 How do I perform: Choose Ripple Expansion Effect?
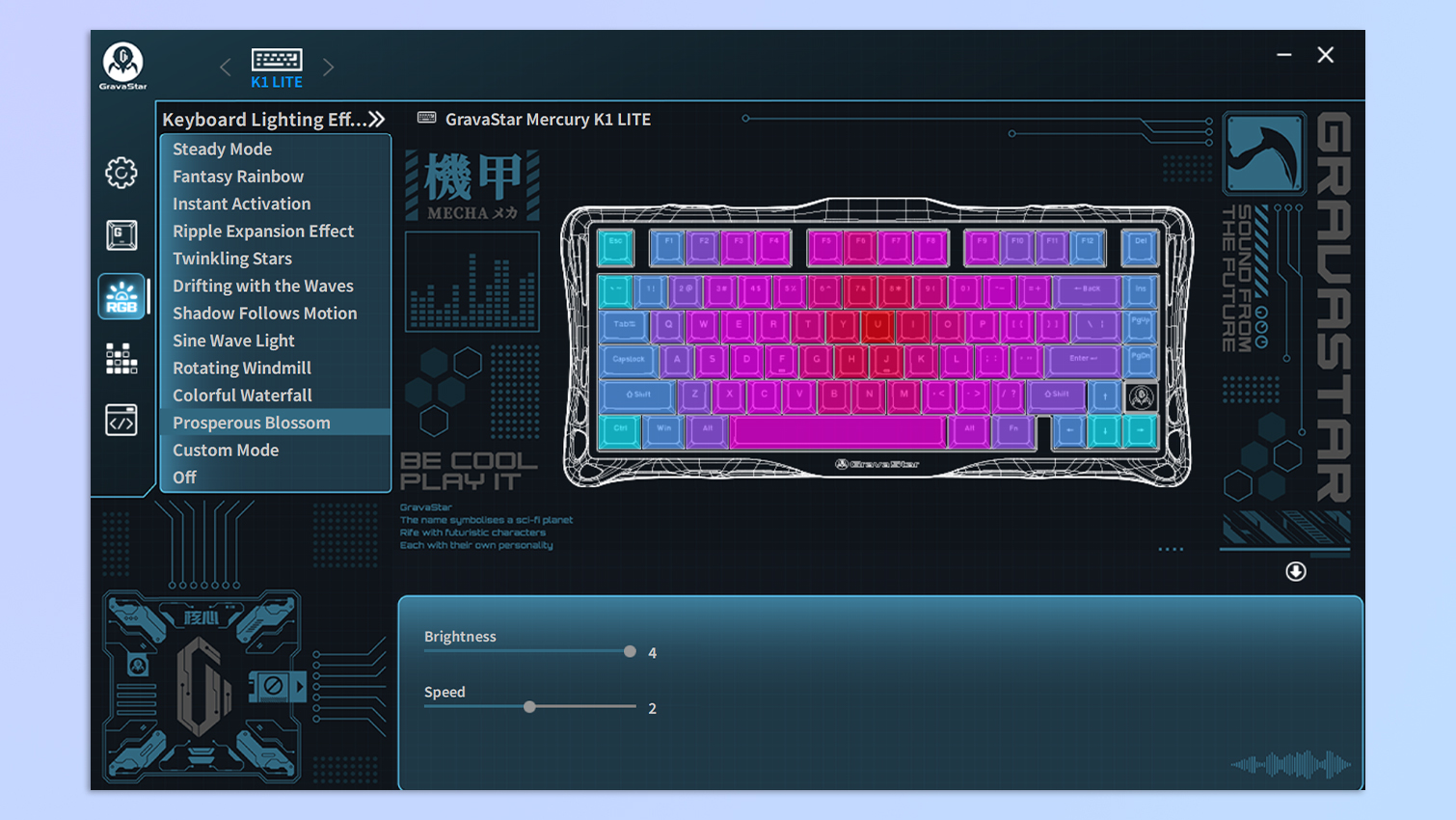coord(276,232)
